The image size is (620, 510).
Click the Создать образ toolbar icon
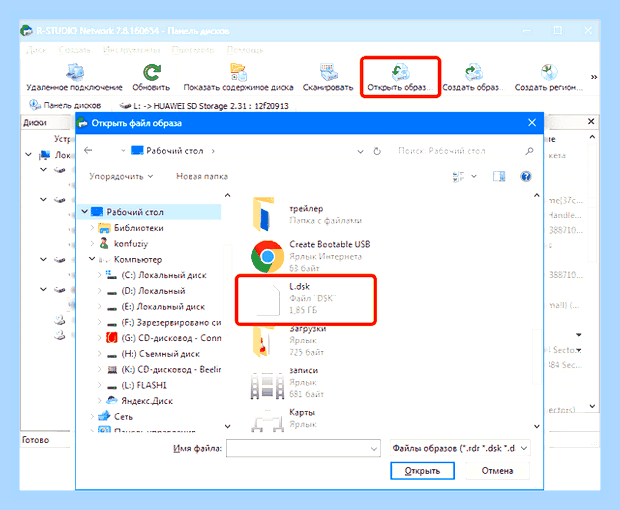point(473,72)
